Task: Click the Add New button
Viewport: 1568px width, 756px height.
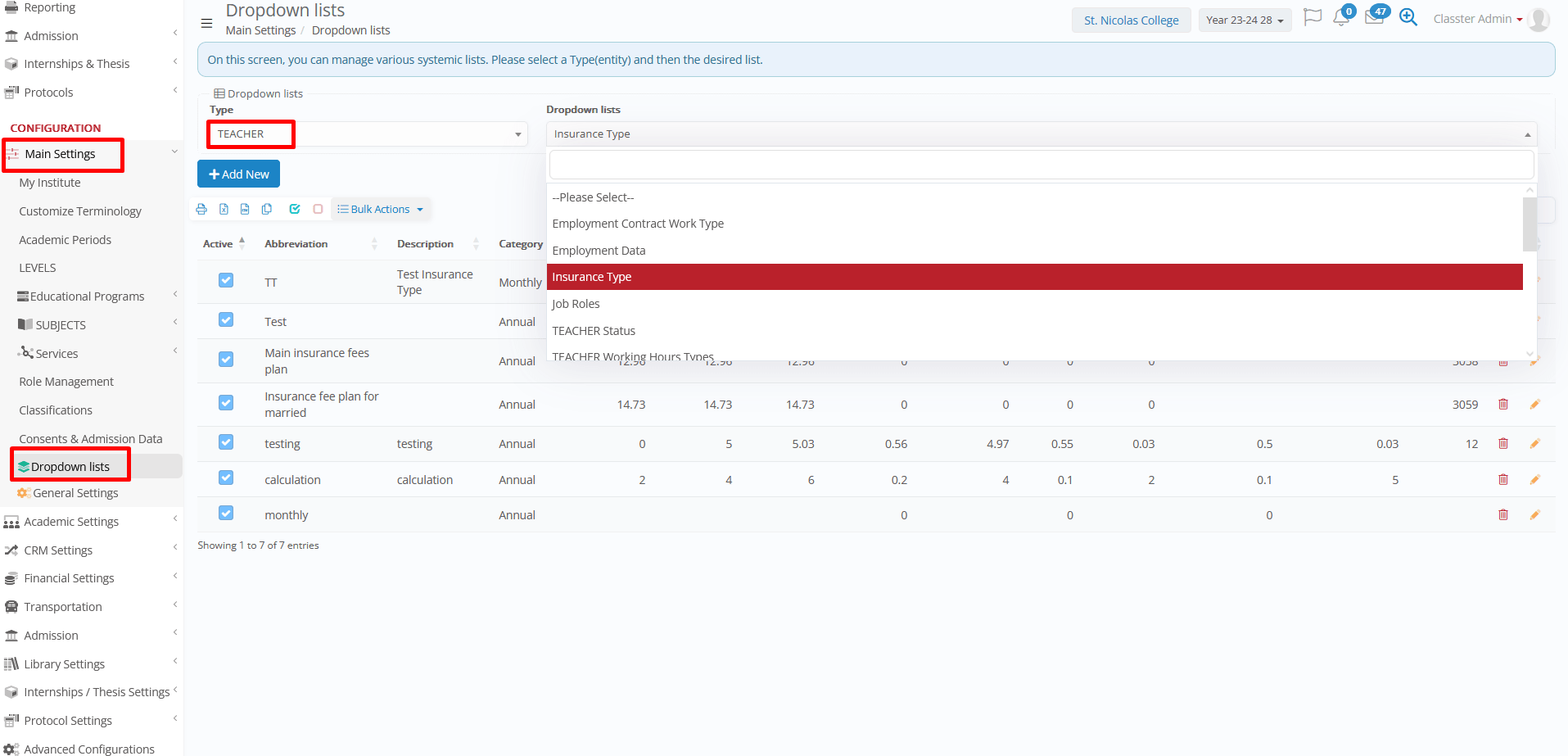Action: pyautogui.click(x=238, y=174)
